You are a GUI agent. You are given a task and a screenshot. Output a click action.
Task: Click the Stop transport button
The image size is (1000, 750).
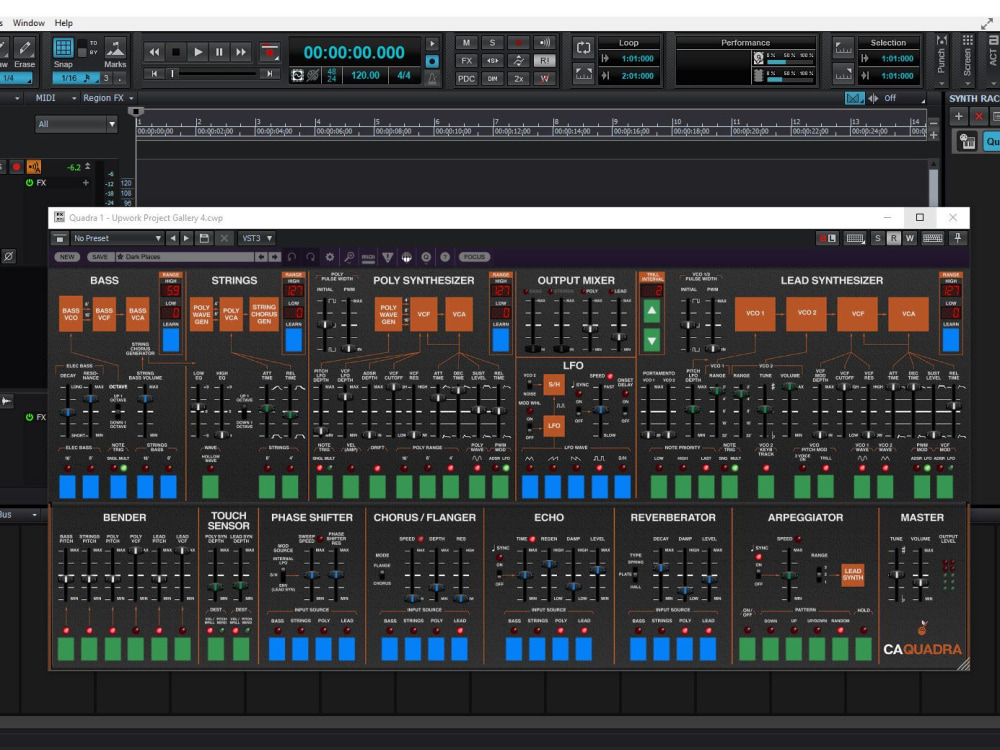(x=176, y=52)
